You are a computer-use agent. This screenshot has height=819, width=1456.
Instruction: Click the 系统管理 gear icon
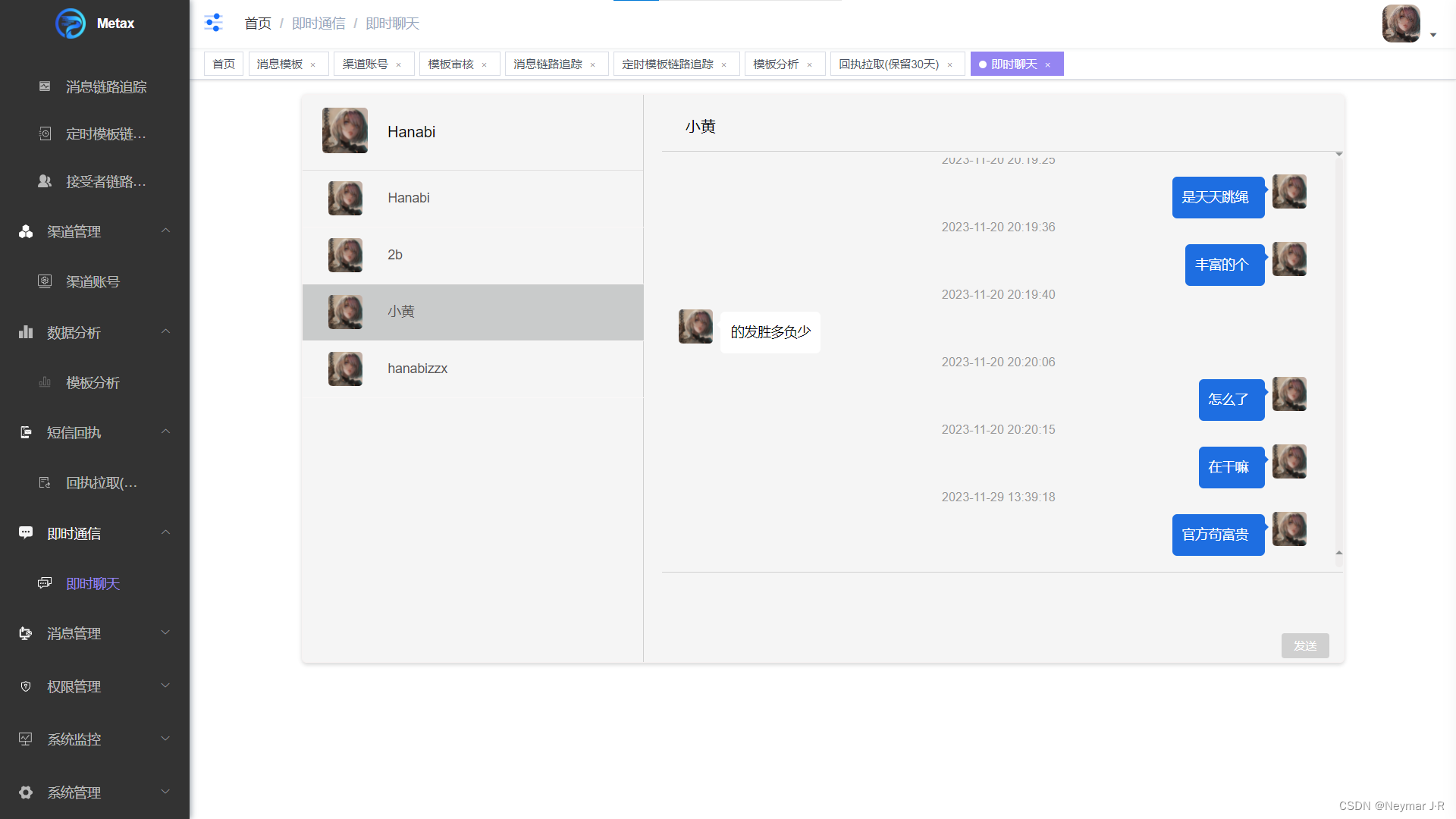pyautogui.click(x=26, y=792)
